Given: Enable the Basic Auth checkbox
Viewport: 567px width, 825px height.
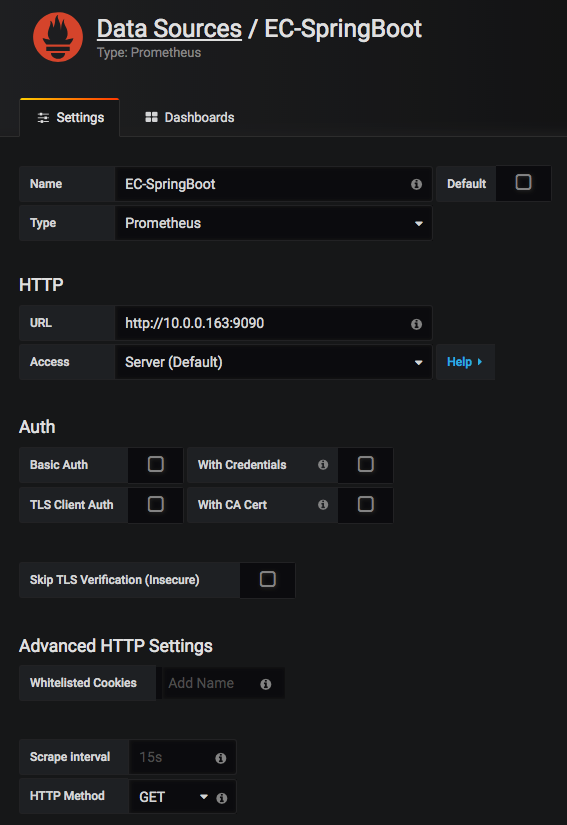Looking at the screenshot, I should (156, 464).
